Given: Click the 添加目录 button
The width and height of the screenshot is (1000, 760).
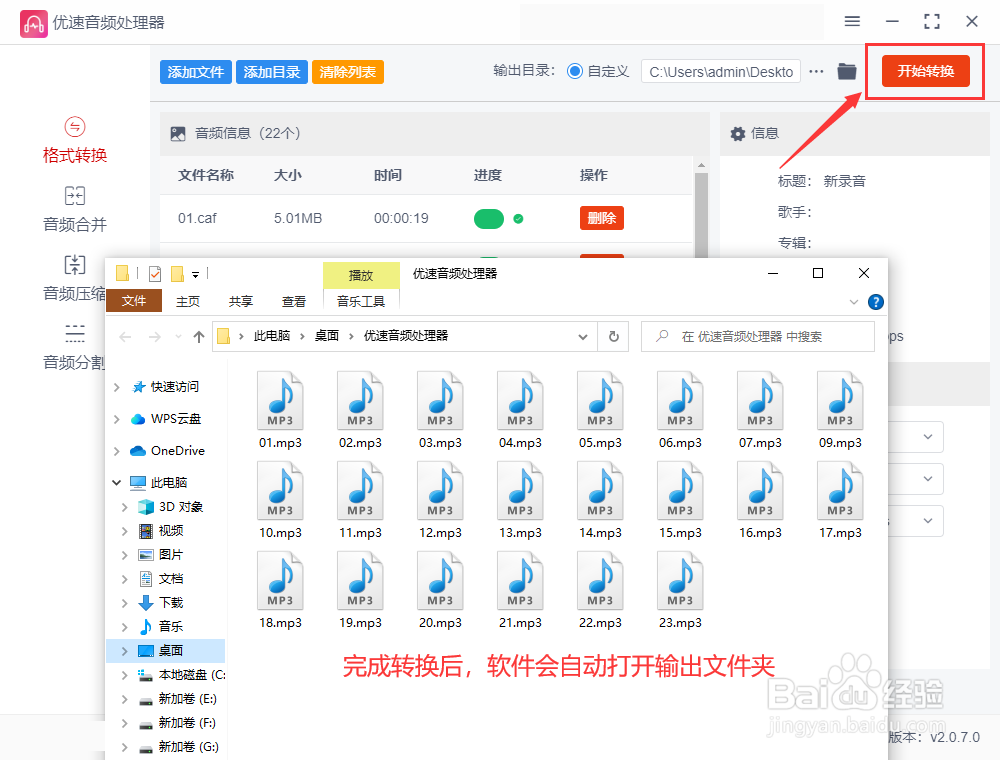Looking at the screenshot, I should coord(272,72).
